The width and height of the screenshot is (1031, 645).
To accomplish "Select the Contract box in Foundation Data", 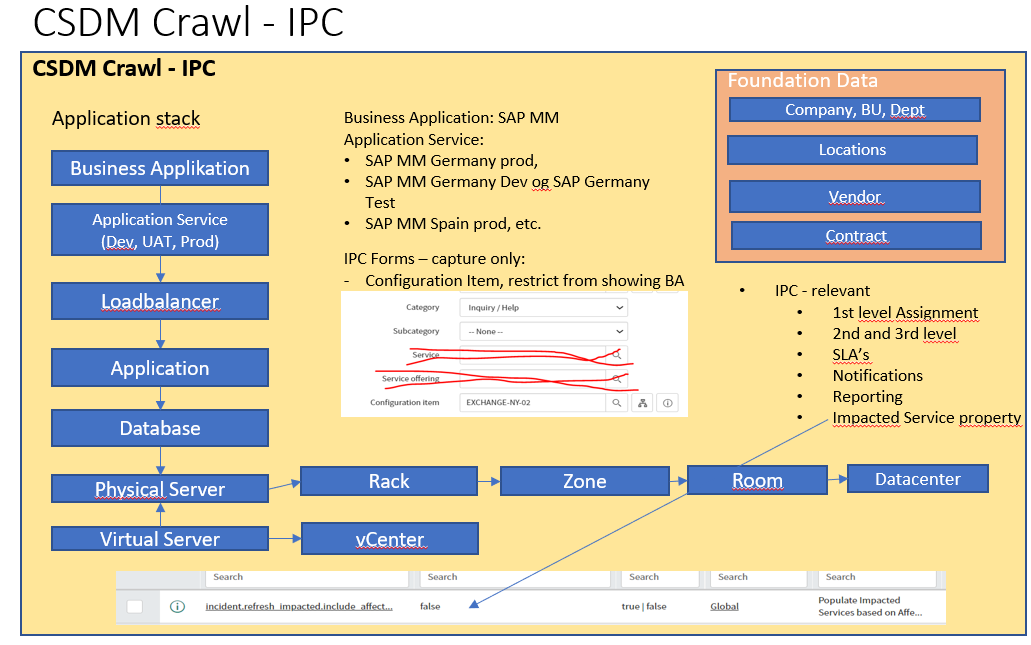I will tap(856, 235).
